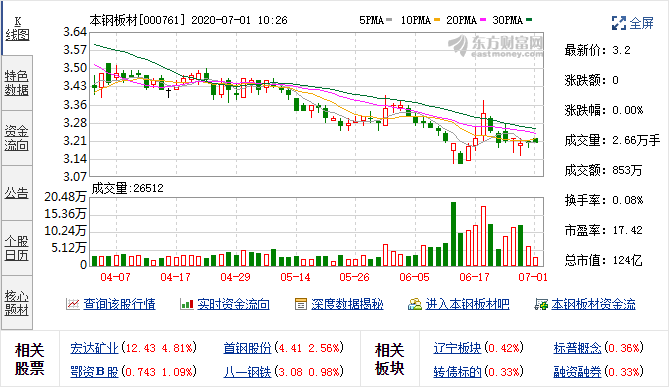Open related stock 首钢股份
The height and width of the screenshot is (387, 670).
[x=247, y=348]
